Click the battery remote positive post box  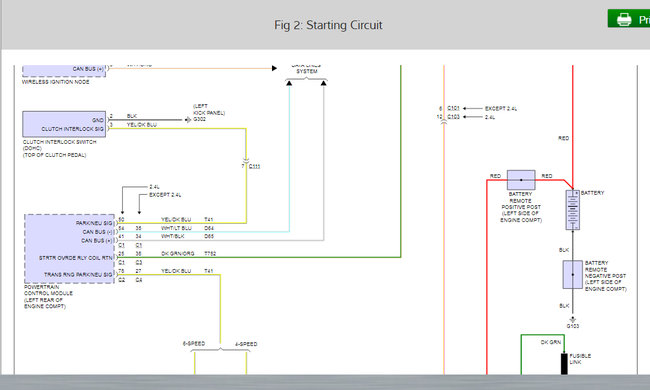pos(521,180)
